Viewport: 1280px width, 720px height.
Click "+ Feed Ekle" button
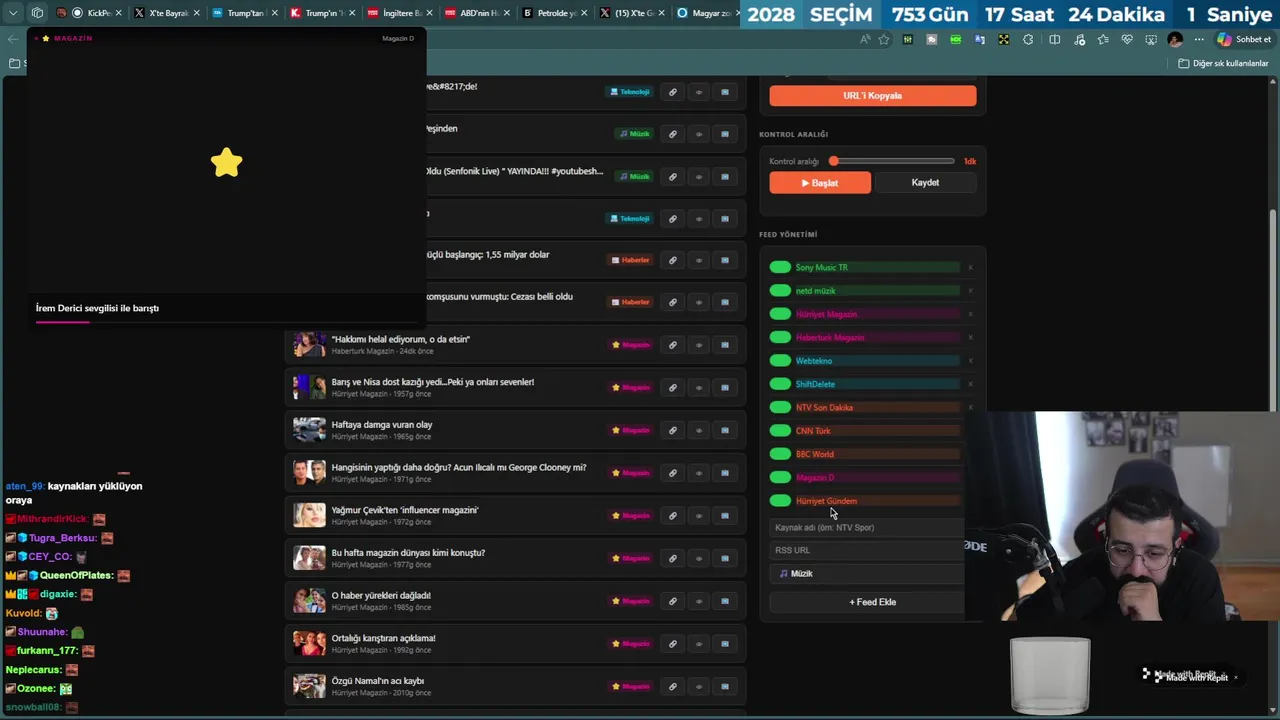(867, 602)
